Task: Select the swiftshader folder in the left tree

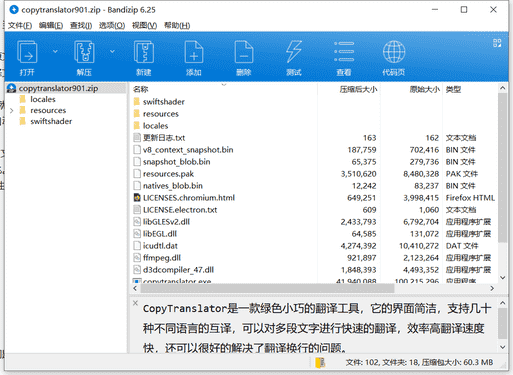Action: 51,121
